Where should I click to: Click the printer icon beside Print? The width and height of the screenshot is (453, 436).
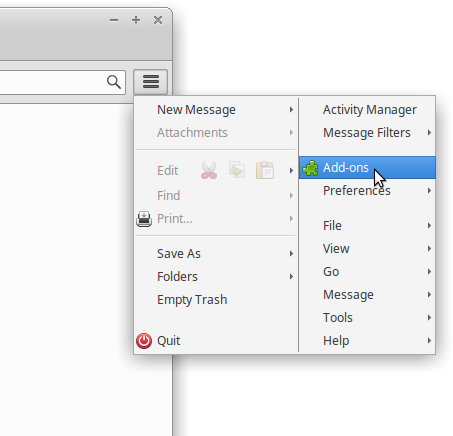click(144, 219)
